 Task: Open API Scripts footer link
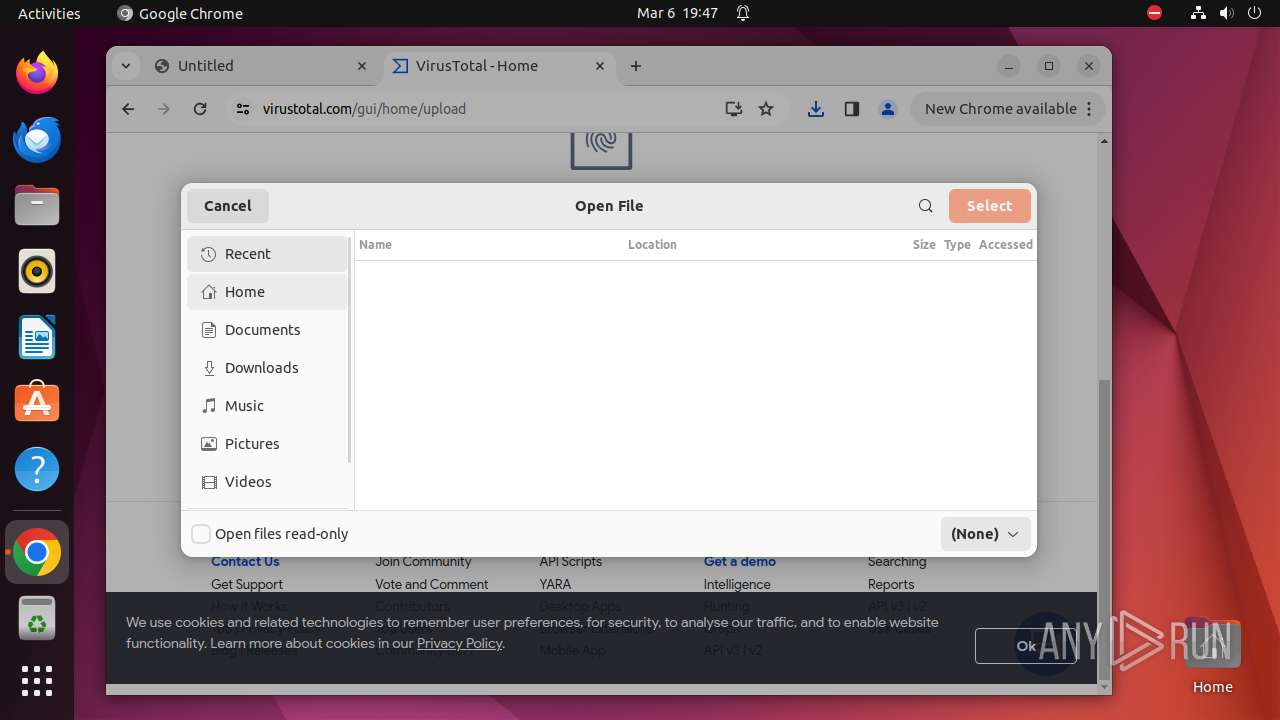pyautogui.click(x=571, y=562)
